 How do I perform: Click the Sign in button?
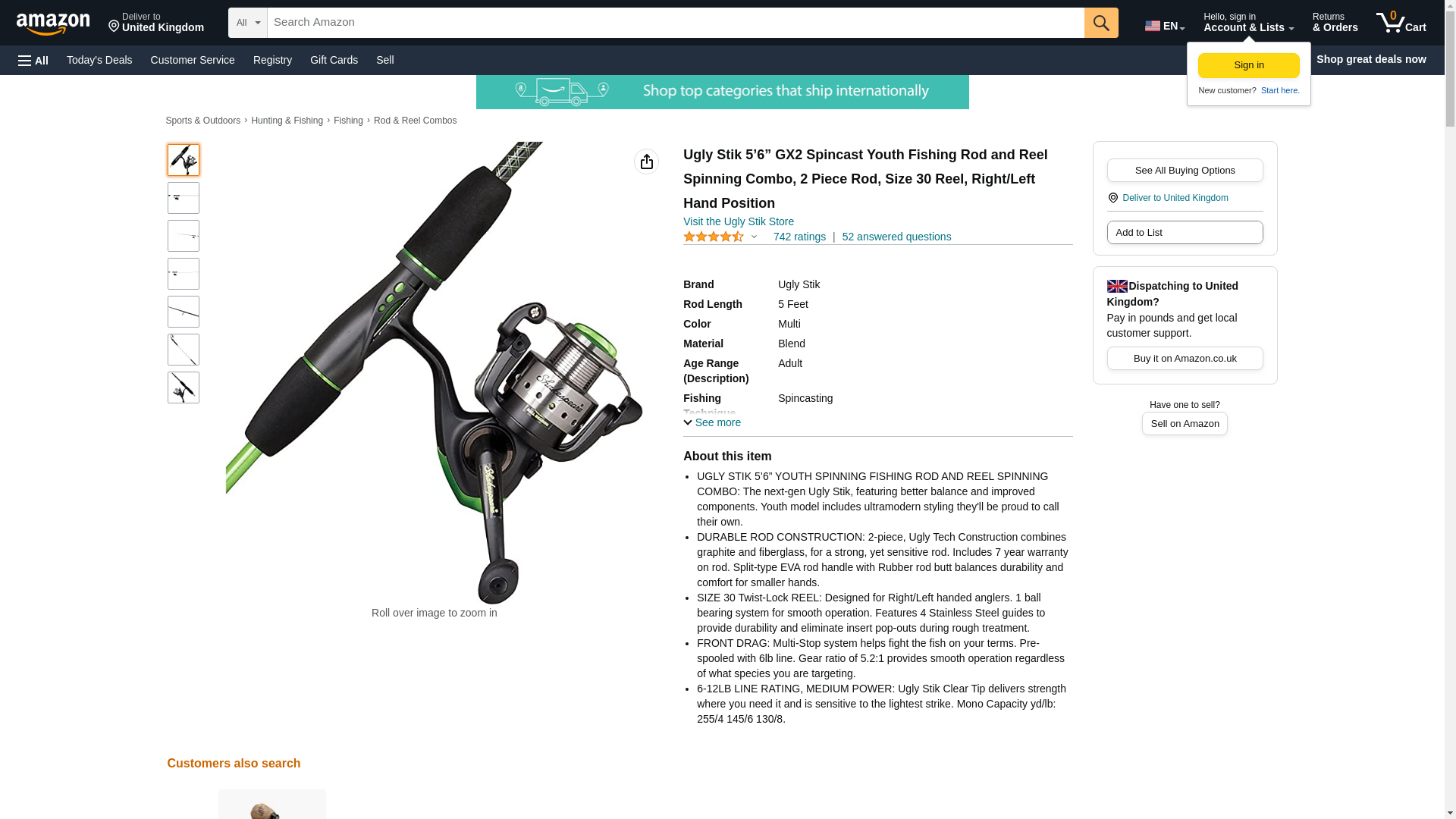[x=1248, y=65]
